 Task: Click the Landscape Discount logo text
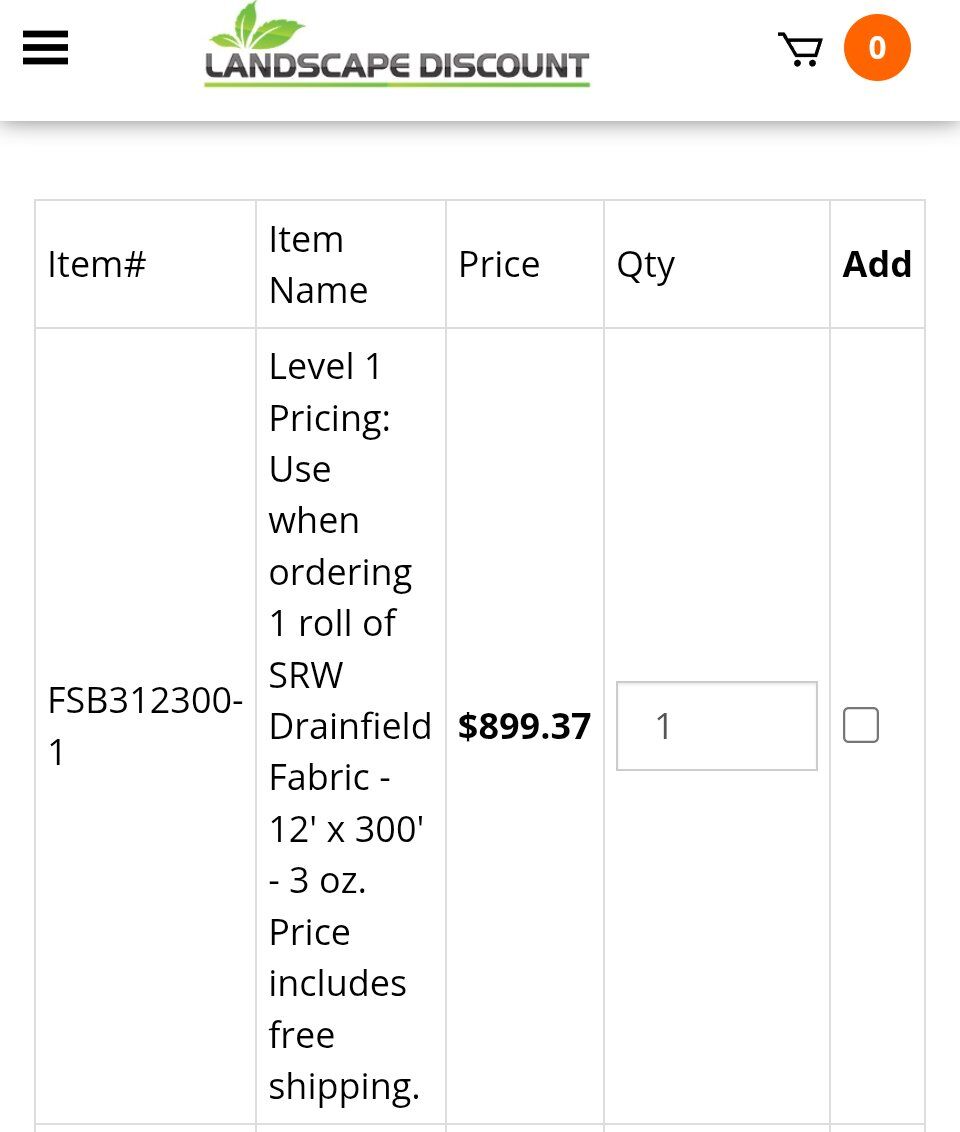[x=397, y=67]
